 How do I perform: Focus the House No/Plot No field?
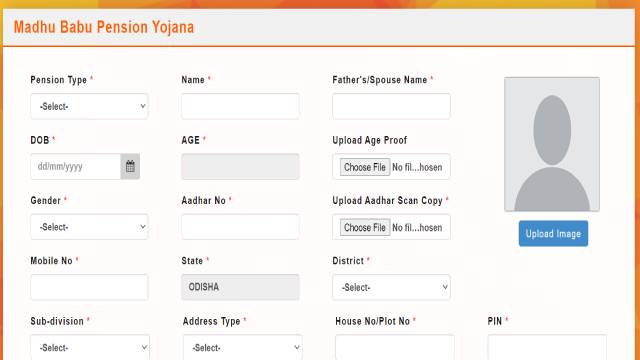pyautogui.click(x=395, y=347)
